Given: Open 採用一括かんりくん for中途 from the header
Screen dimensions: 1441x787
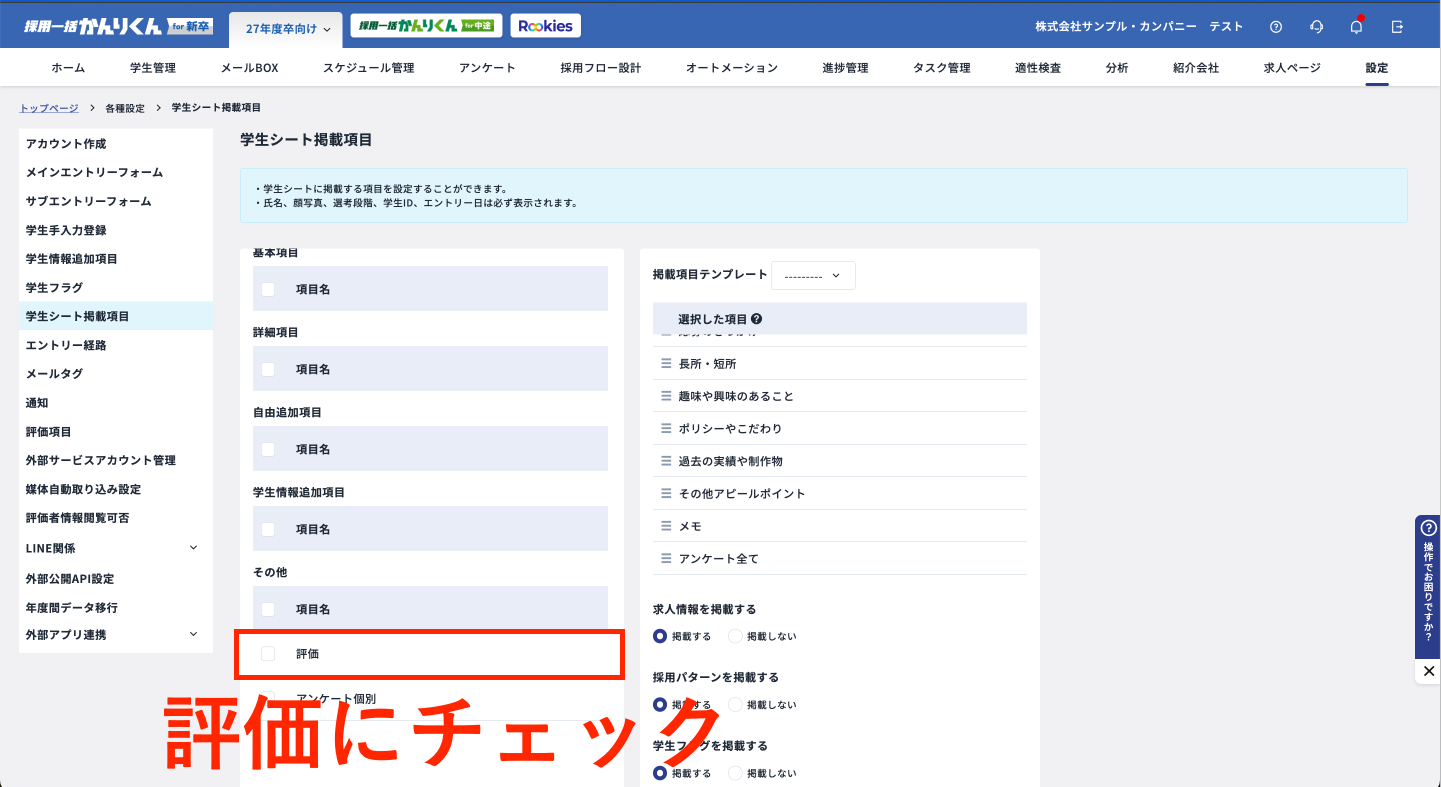Looking at the screenshot, I should coord(426,25).
